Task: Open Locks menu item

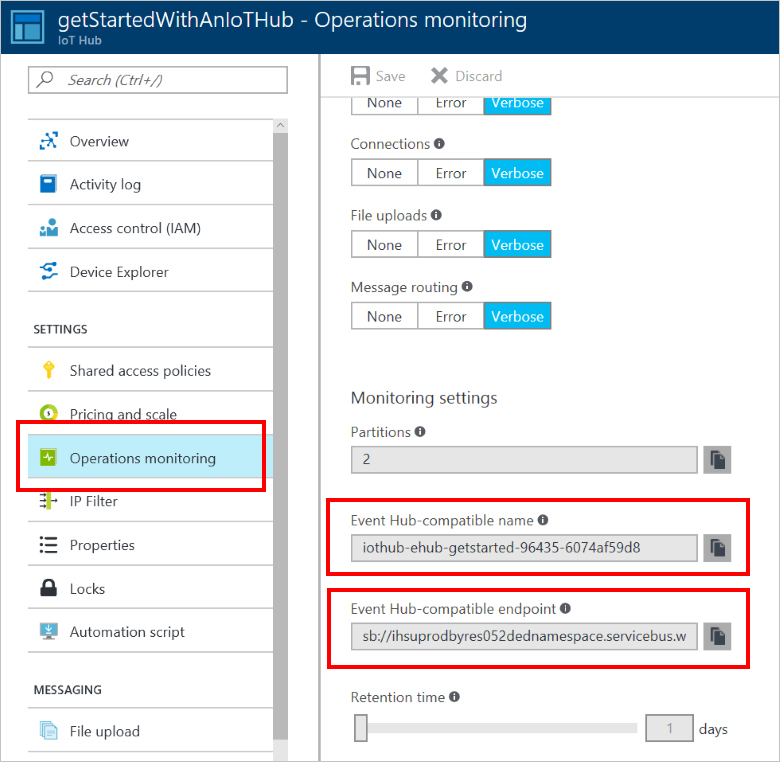Action: point(150,588)
